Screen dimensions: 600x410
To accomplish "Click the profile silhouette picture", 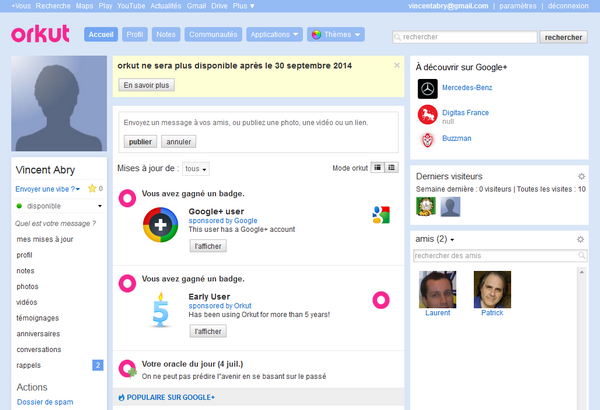I will tap(59, 103).
